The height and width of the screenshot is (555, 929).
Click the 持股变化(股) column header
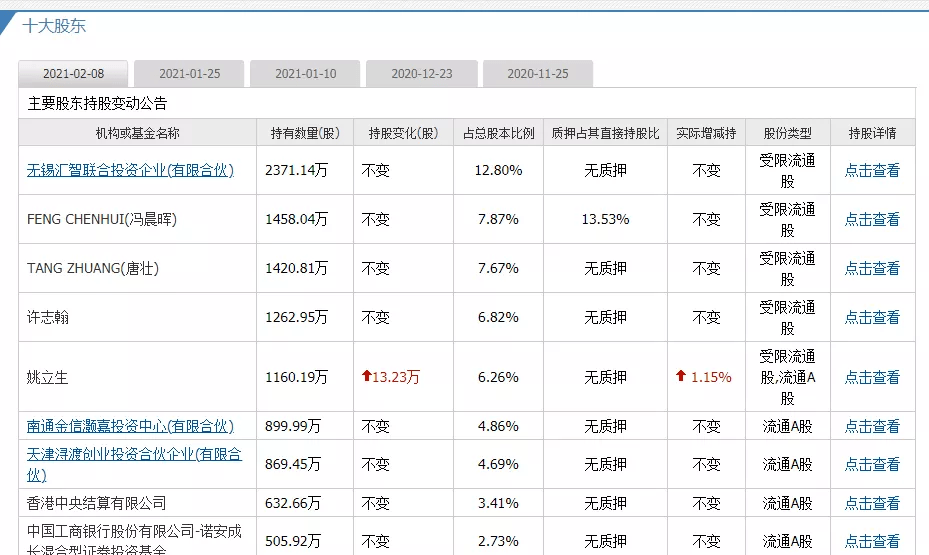tap(403, 133)
